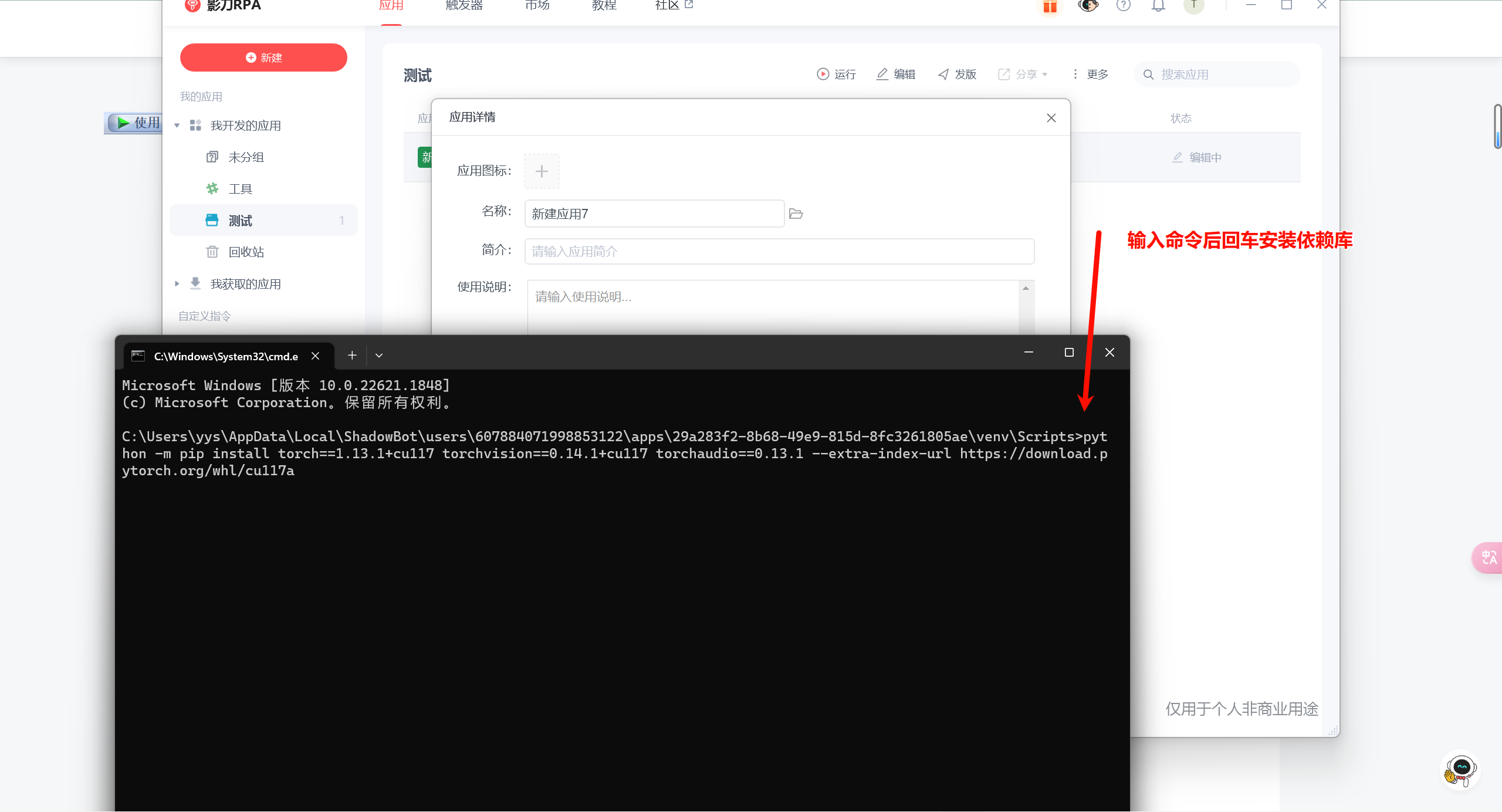Expand the 我获取的应用 tree
This screenshot has width=1502, height=812.
pos(177,284)
